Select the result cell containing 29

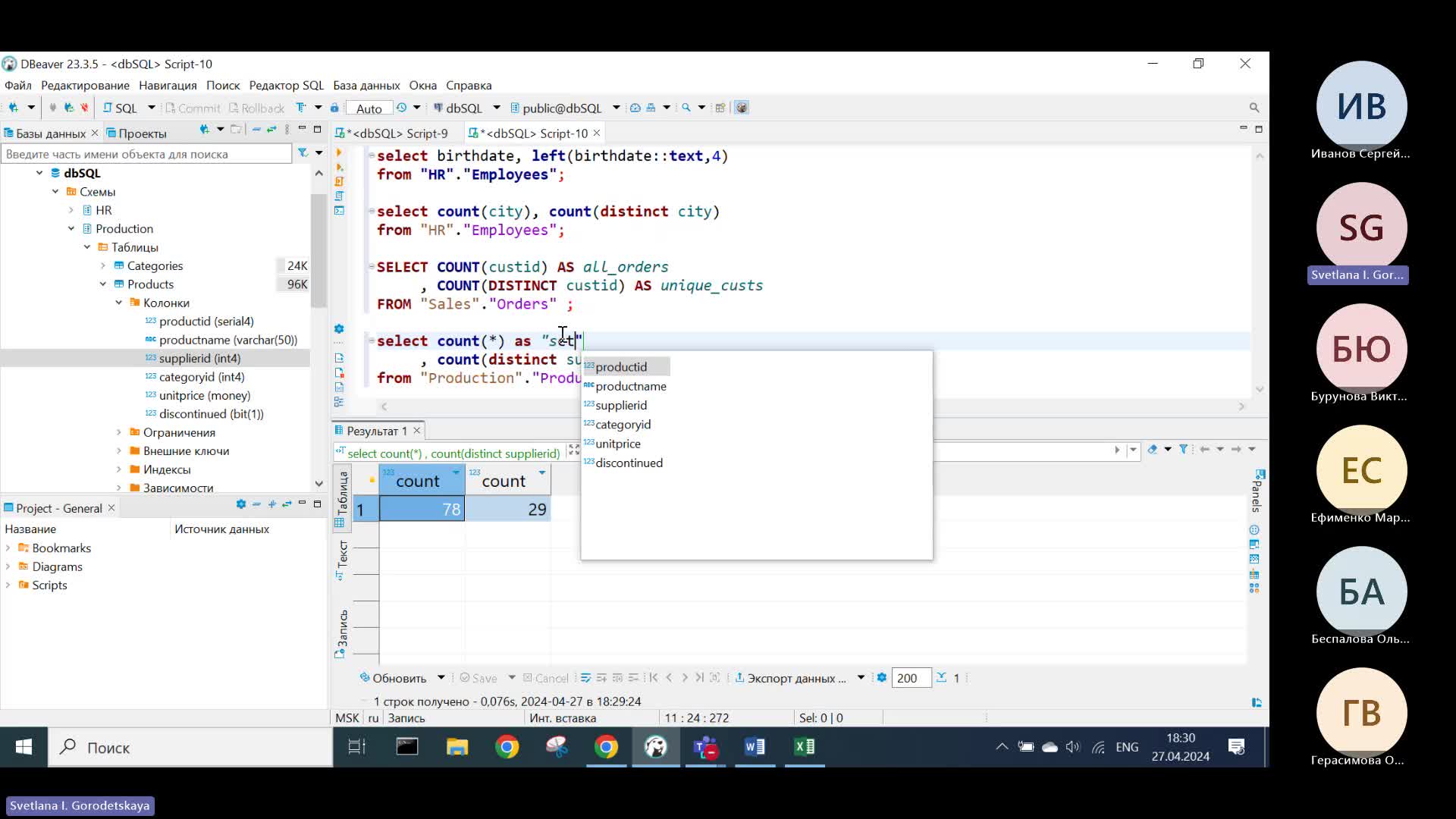point(508,509)
